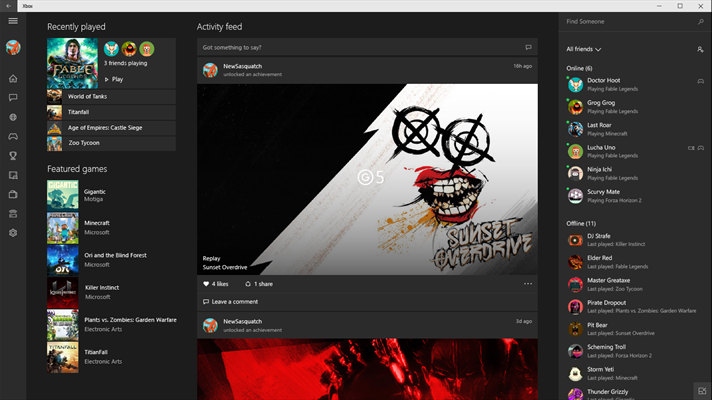Open the controller icon in sidebar

13,136
